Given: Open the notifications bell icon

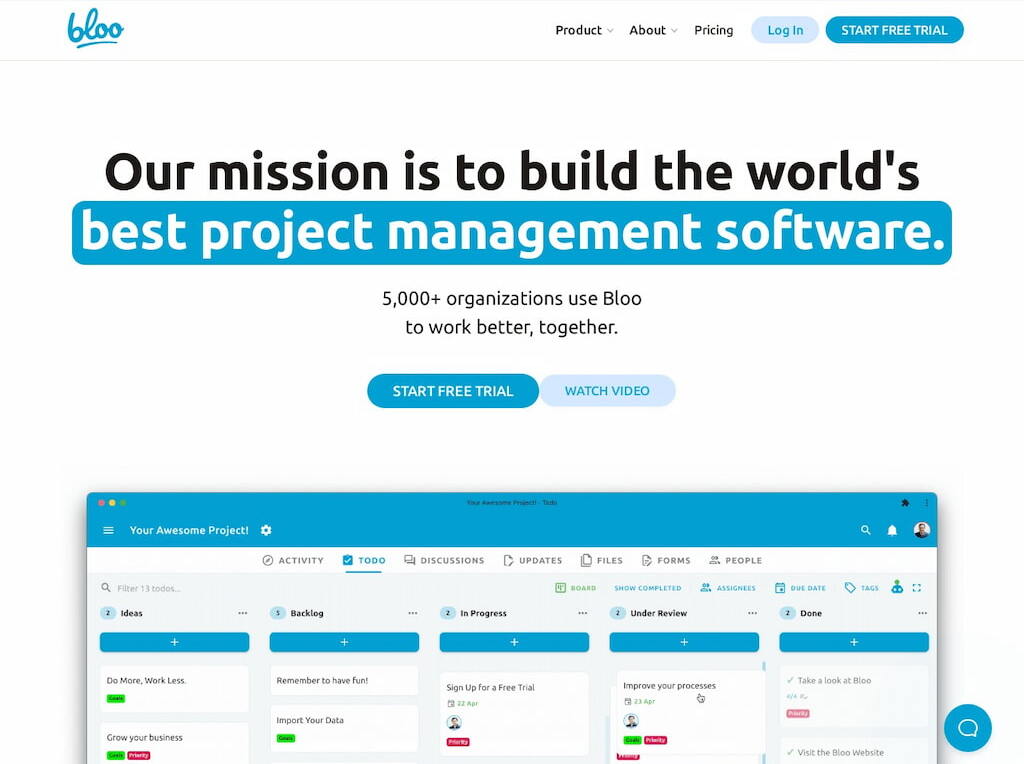Looking at the screenshot, I should (x=892, y=530).
